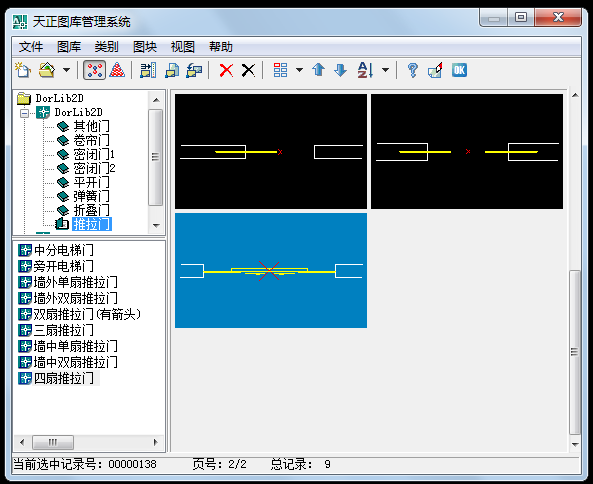Select the 其他门 category
This screenshot has height=484, width=593.
coord(92,126)
